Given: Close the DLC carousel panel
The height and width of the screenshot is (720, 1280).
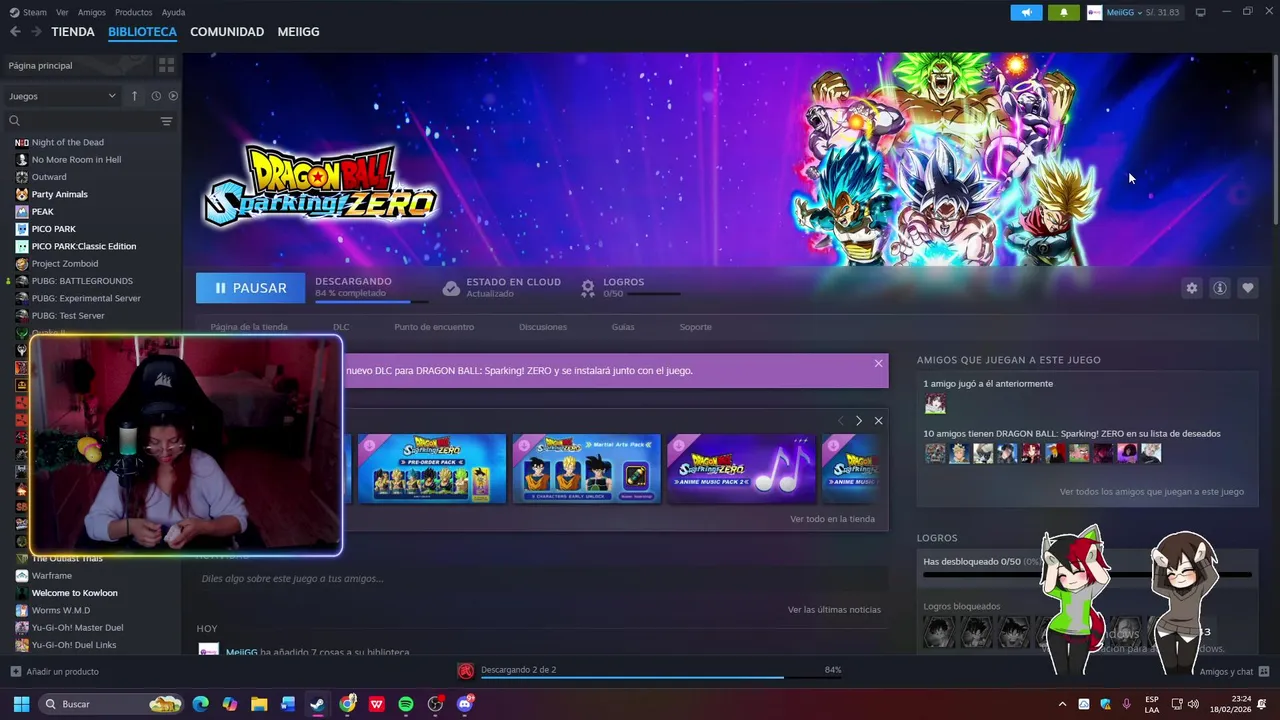Looking at the screenshot, I should (878, 421).
